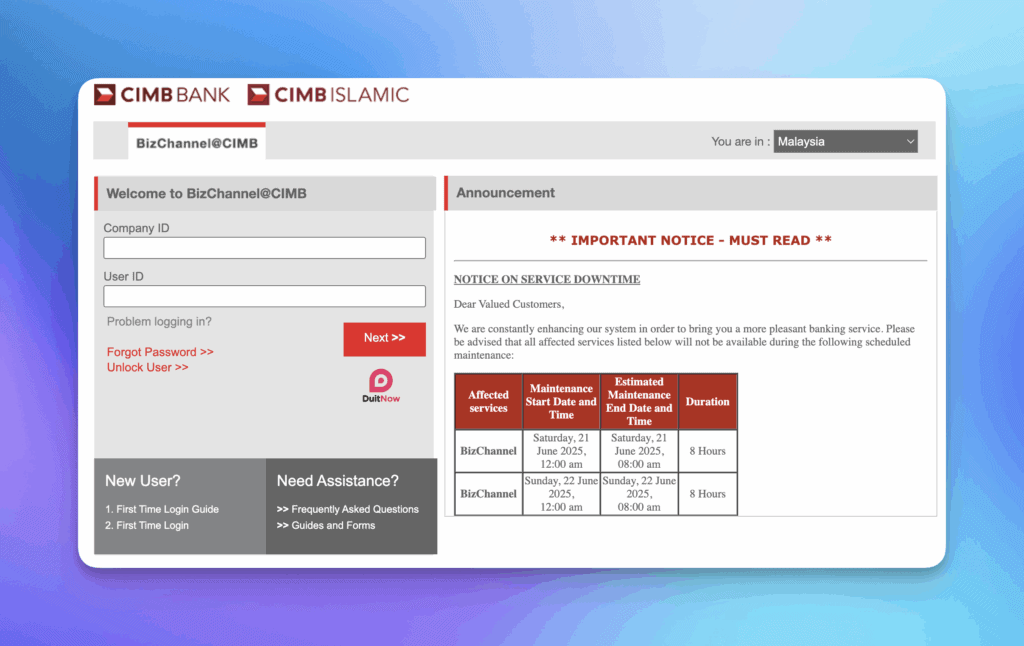Screen dimensions: 1024x646
Task: Click the Saturday end time 08:00 am cell
Action: coord(639,451)
